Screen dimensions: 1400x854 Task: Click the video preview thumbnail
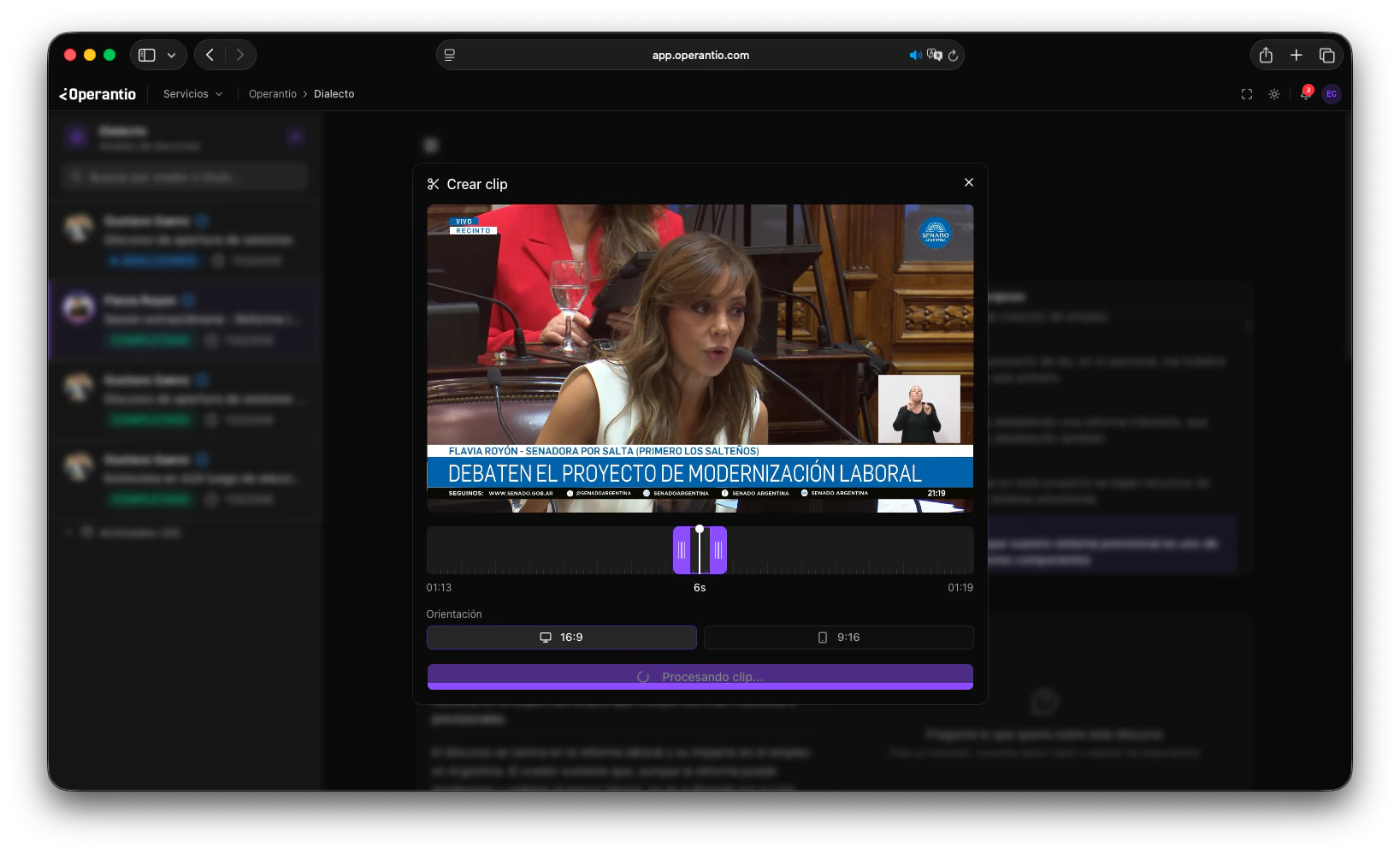tap(700, 358)
